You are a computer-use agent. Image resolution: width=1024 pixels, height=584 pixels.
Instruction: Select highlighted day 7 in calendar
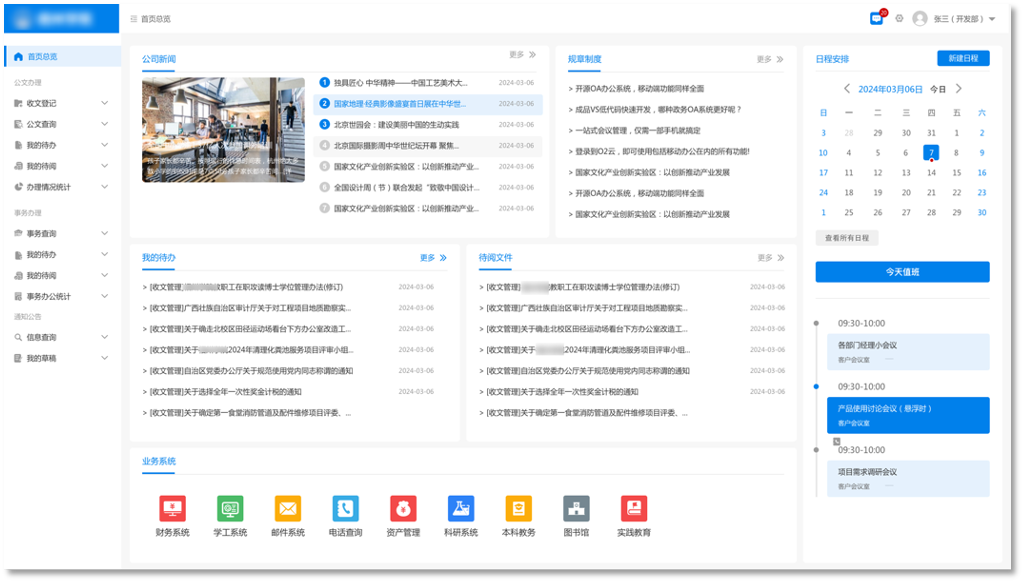931,152
